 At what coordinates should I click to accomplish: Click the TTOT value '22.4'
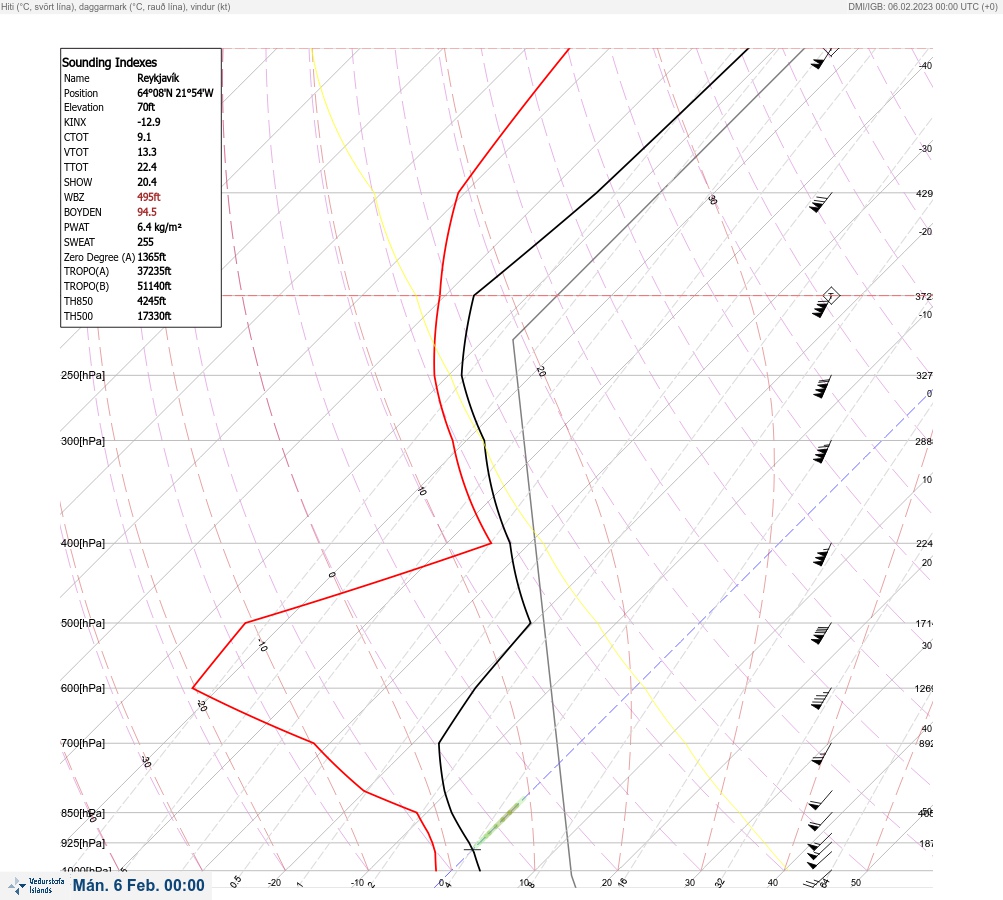click(146, 167)
